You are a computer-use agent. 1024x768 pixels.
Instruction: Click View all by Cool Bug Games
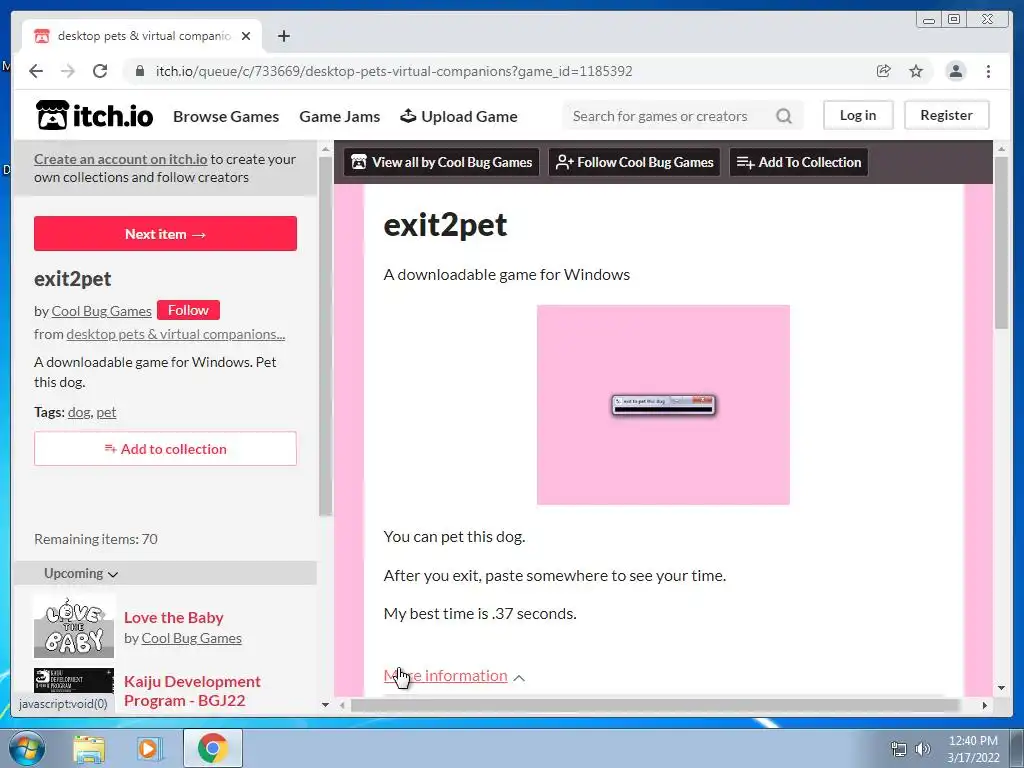(x=441, y=162)
